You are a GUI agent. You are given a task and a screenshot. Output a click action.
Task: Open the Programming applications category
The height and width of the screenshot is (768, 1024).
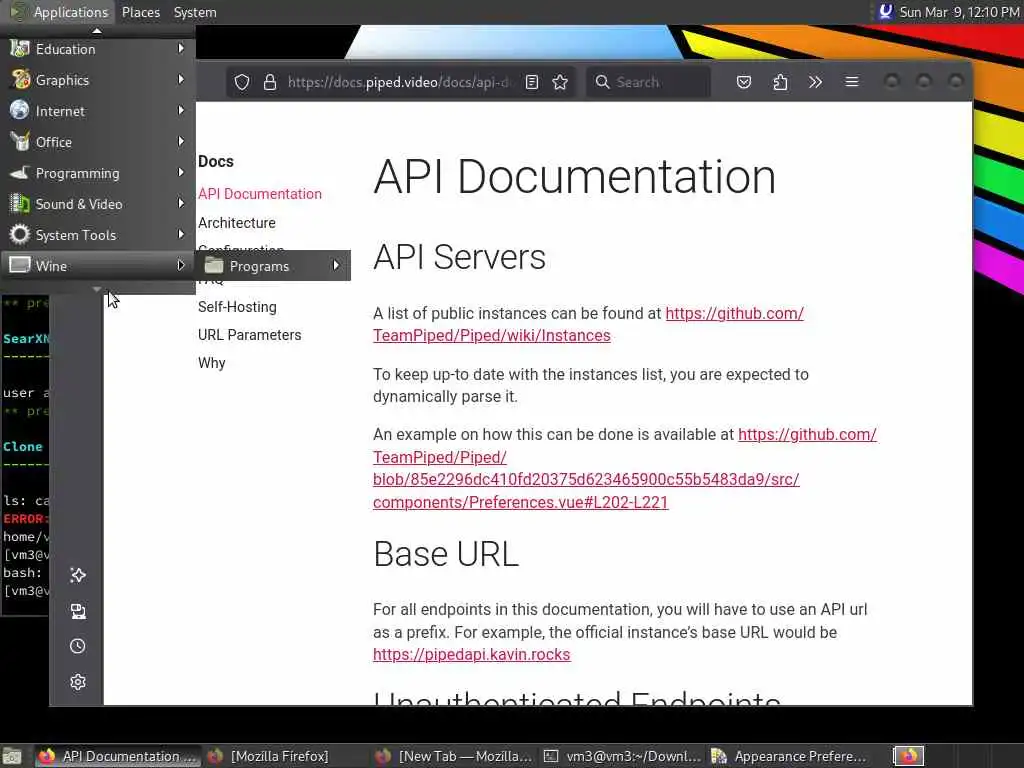97,173
